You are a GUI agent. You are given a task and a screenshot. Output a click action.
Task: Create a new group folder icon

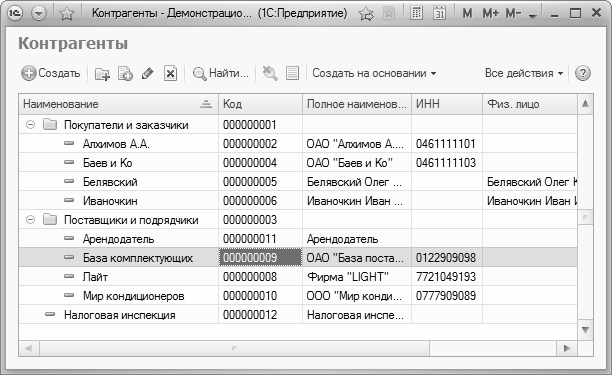(x=102, y=73)
